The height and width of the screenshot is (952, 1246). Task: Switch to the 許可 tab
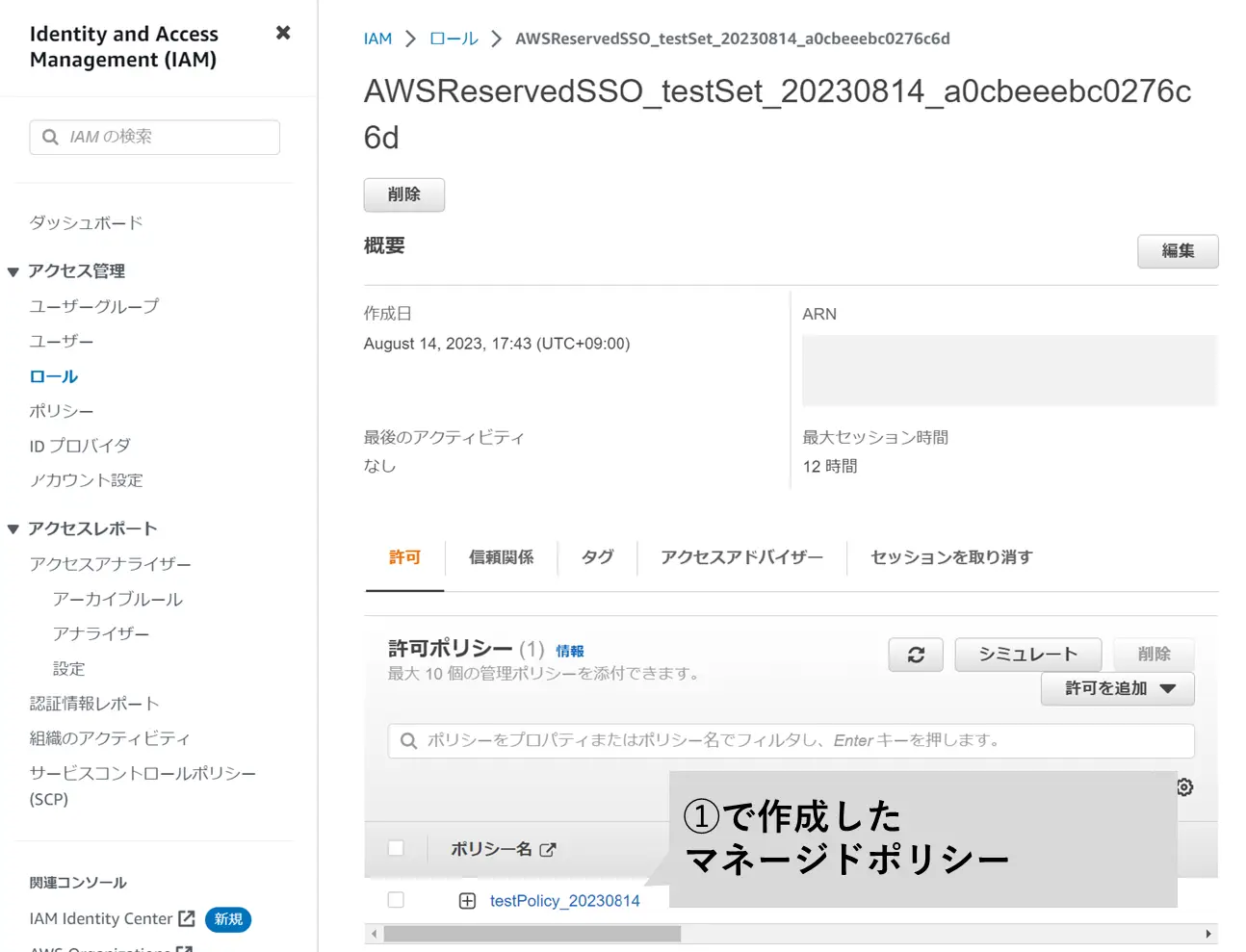pyautogui.click(x=404, y=557)
